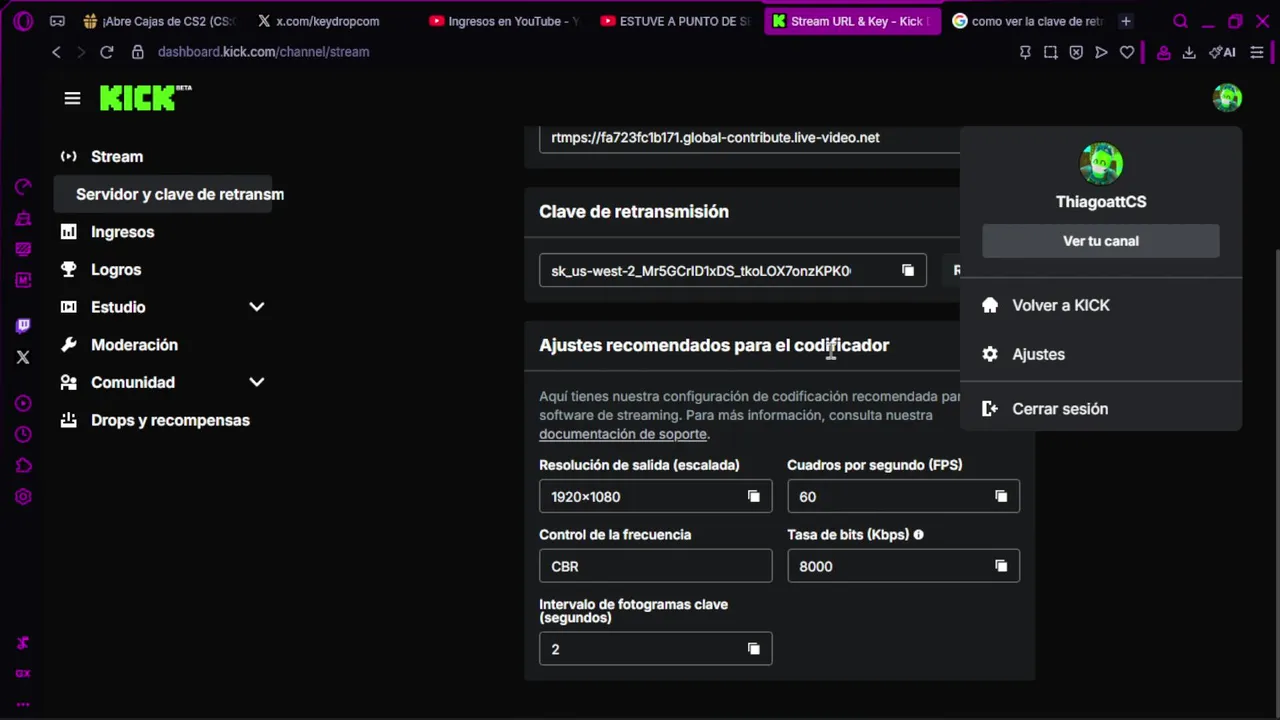Screen dimensions: 1280x720
Task: Switch to como ver la clave tab
Action: (1028, 21)
